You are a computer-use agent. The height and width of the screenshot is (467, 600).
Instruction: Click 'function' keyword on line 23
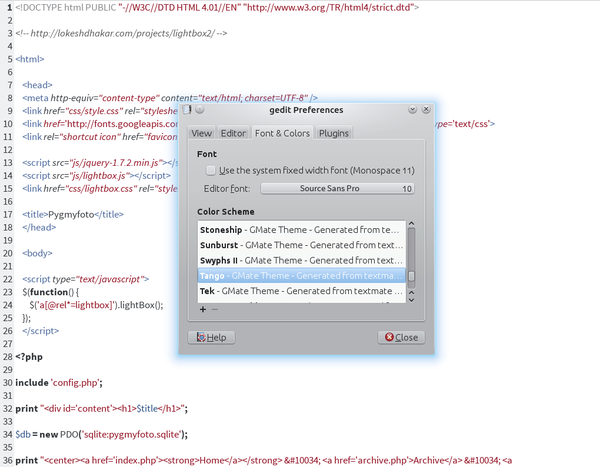pyautogui.click(x=49, y=292)
